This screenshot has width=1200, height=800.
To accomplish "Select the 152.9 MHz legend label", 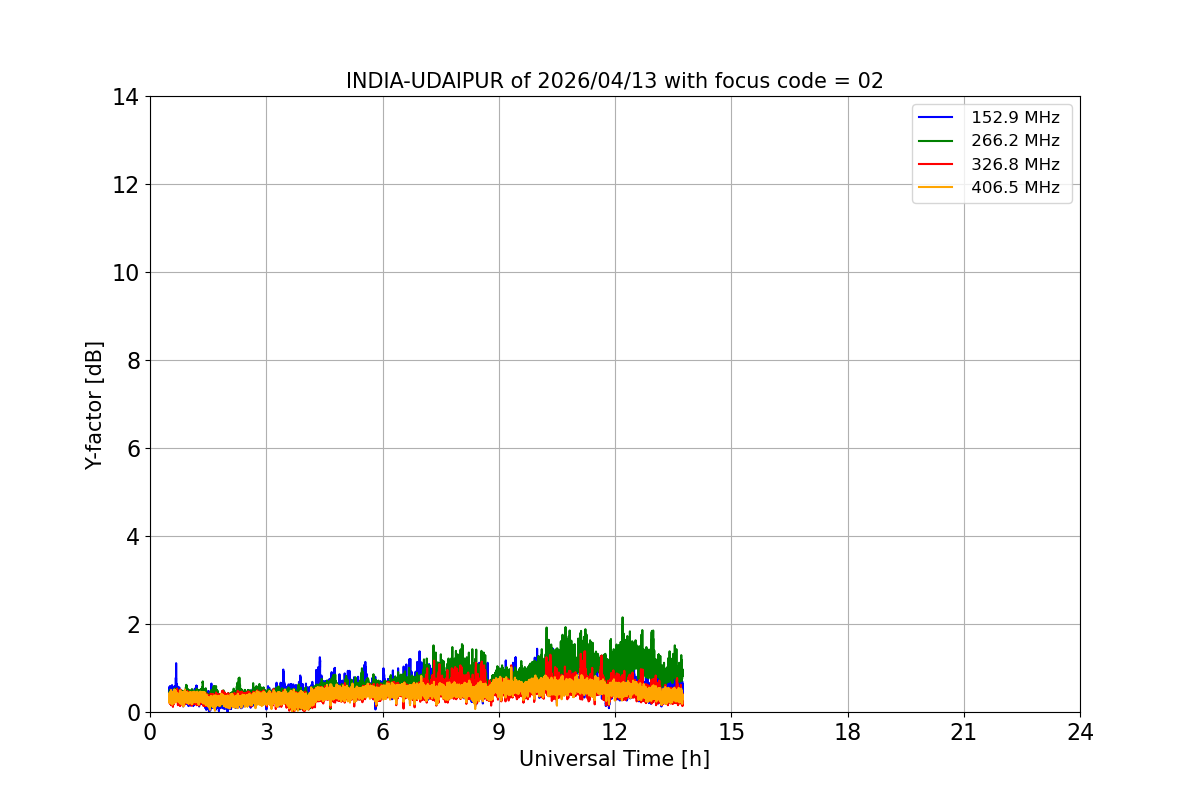I will click(1015, 118).
